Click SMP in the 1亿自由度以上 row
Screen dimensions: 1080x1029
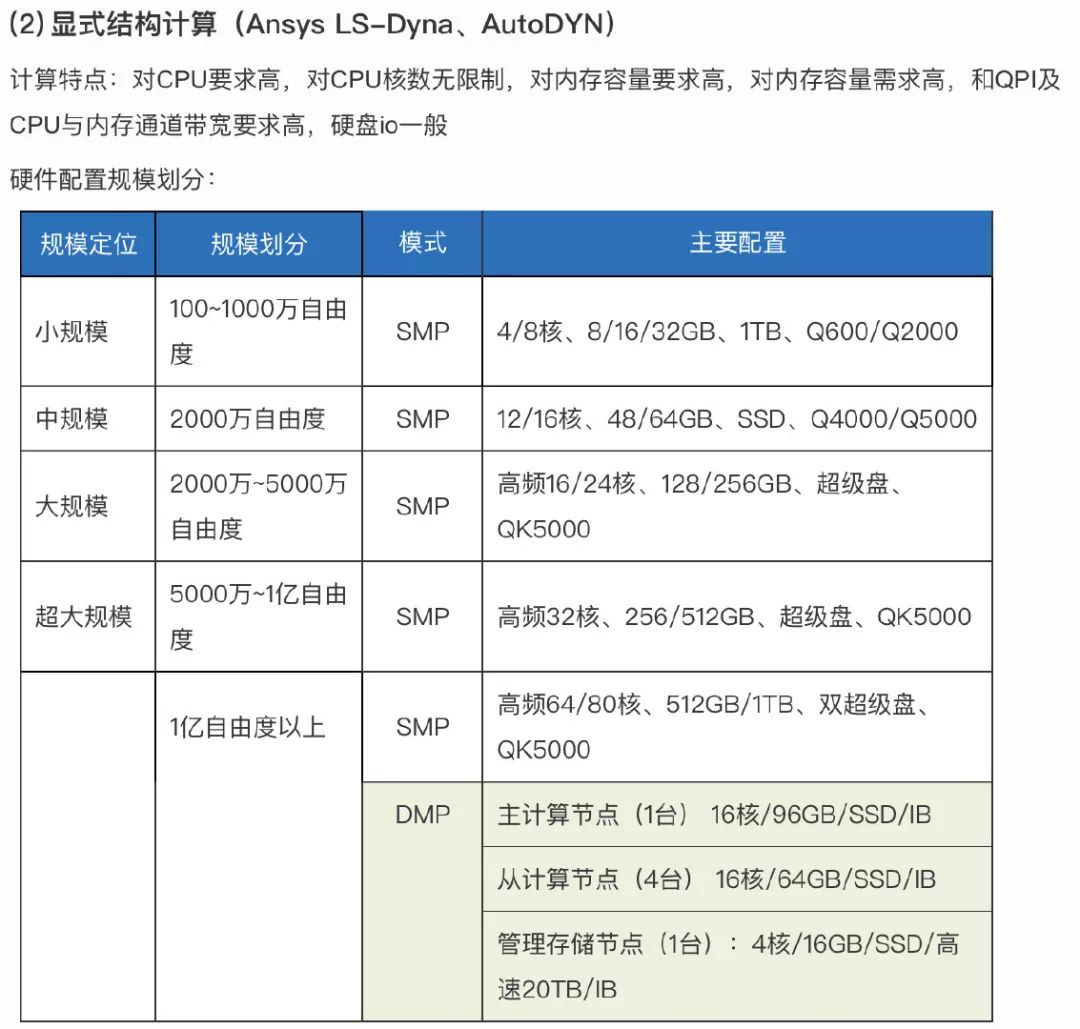click(x=422, y=727)
